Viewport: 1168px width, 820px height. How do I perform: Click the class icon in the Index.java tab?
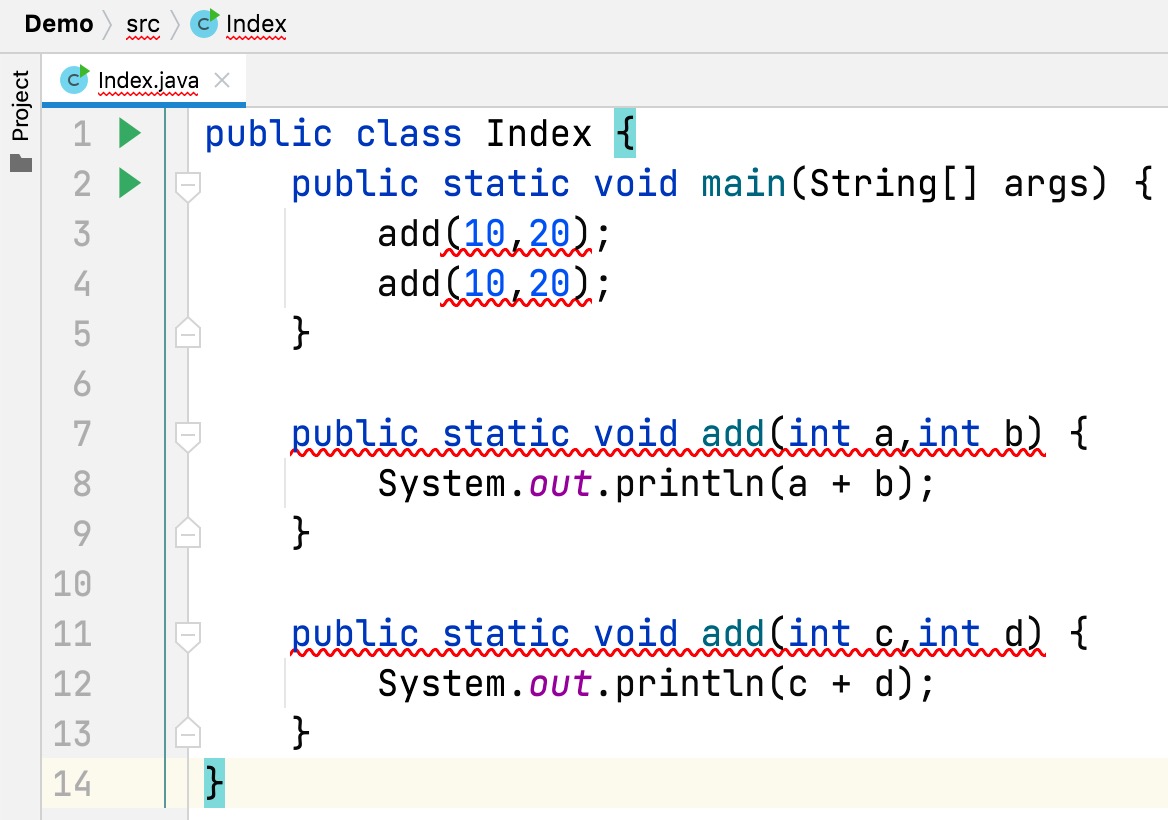click(x=75, y=79)
